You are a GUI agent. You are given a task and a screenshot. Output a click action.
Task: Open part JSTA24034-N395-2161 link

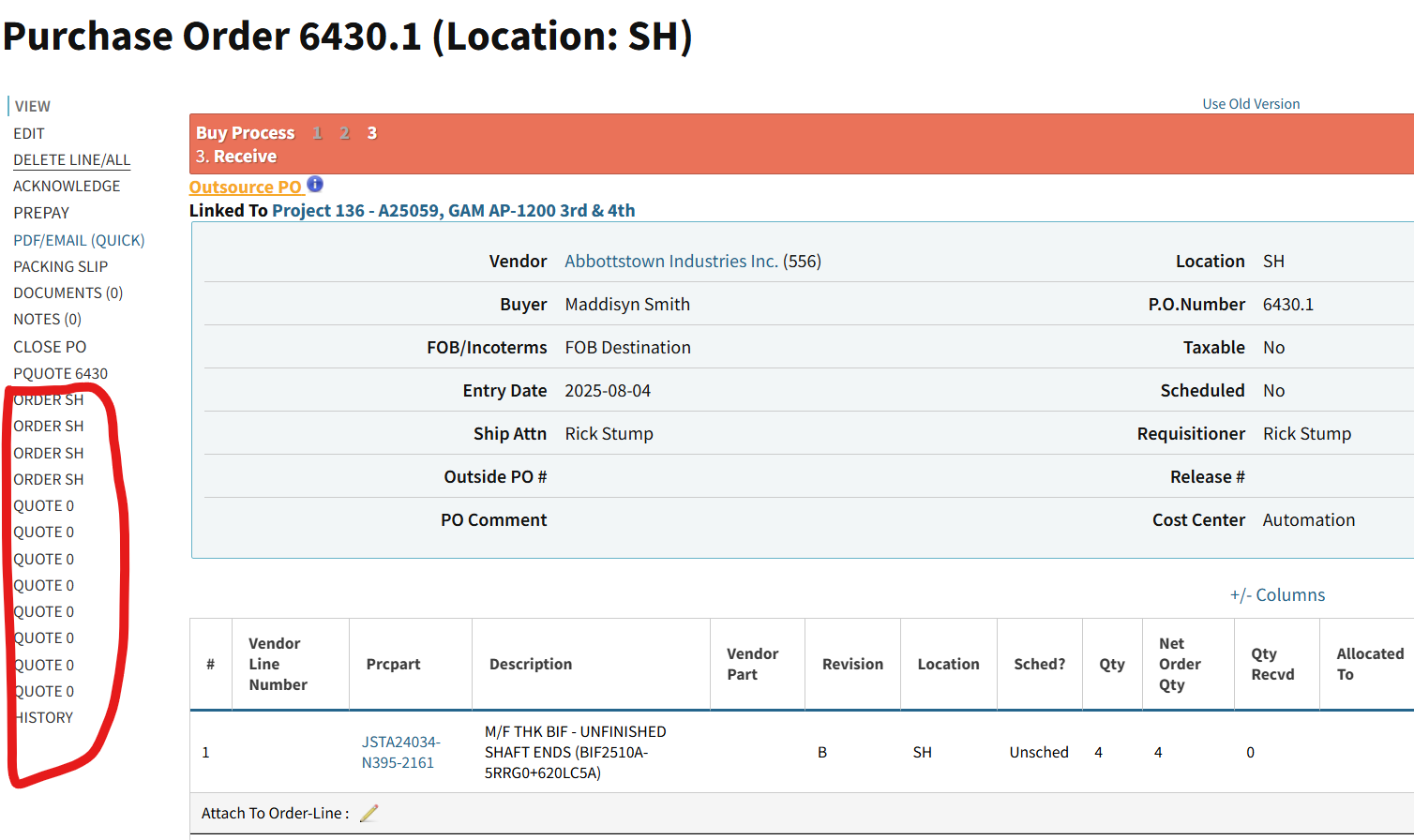pyautogui.click(x=401, y=752)
